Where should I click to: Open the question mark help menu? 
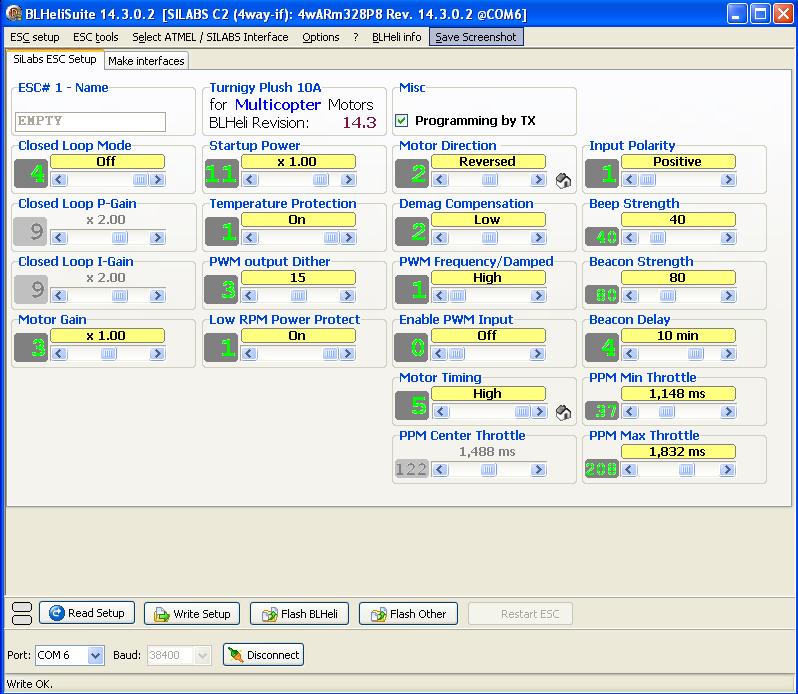tap(356, 37)
